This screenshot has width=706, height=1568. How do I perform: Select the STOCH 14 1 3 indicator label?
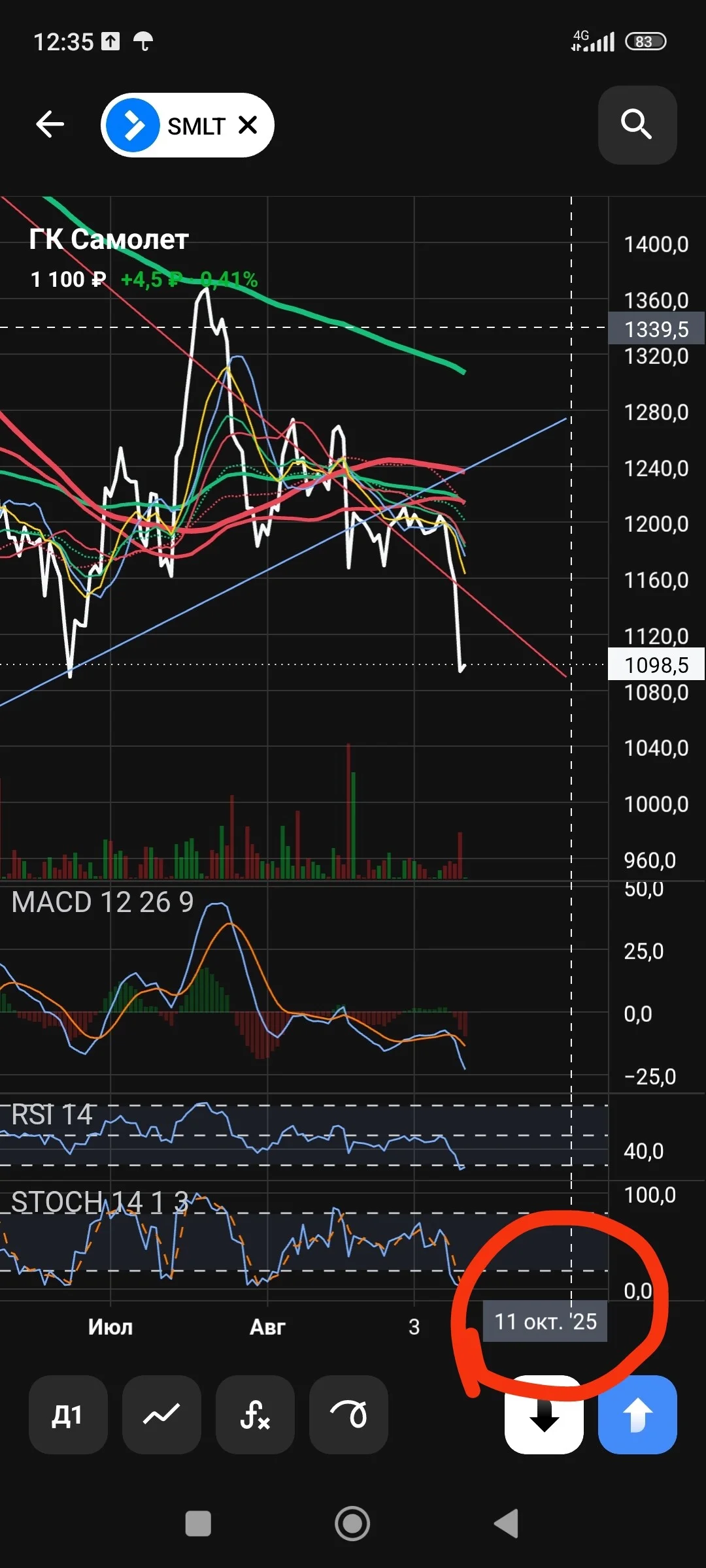[100, 1202]
